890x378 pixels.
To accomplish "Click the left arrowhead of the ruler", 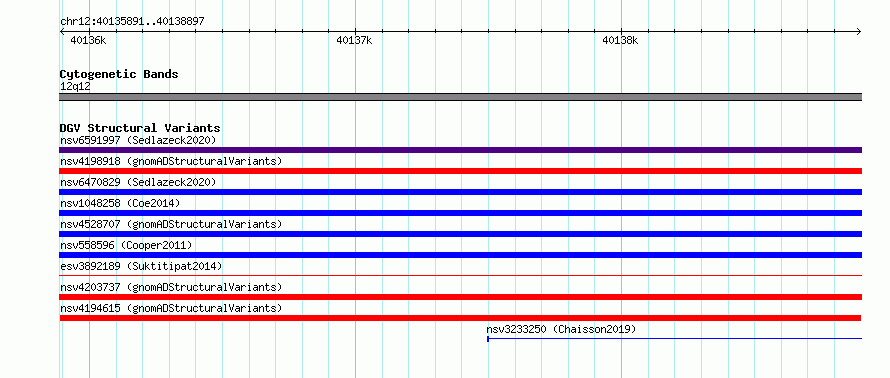I will coord(62,31).
